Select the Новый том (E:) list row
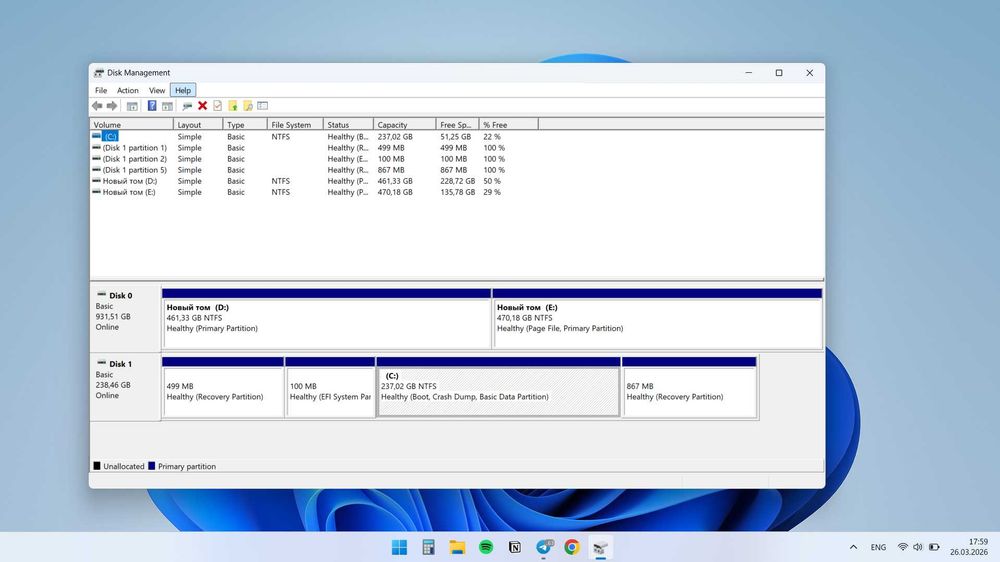 129,192
